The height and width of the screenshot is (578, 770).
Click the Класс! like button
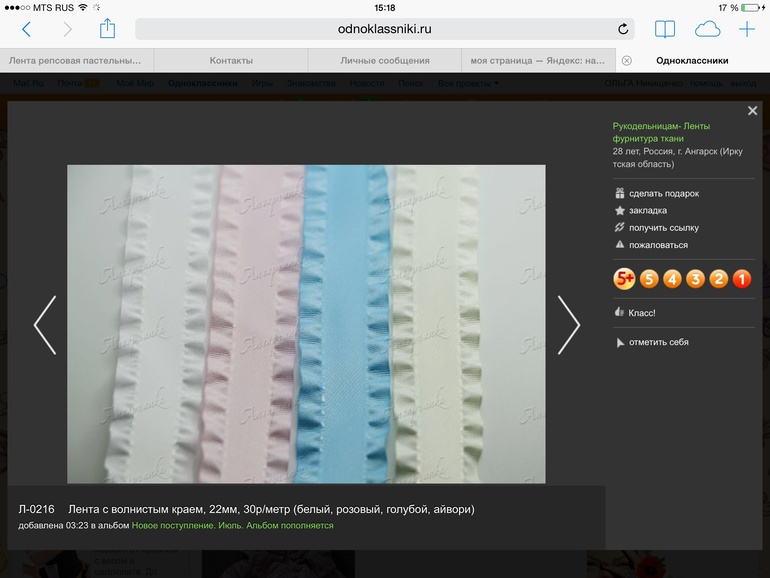(x=635, y=313)
